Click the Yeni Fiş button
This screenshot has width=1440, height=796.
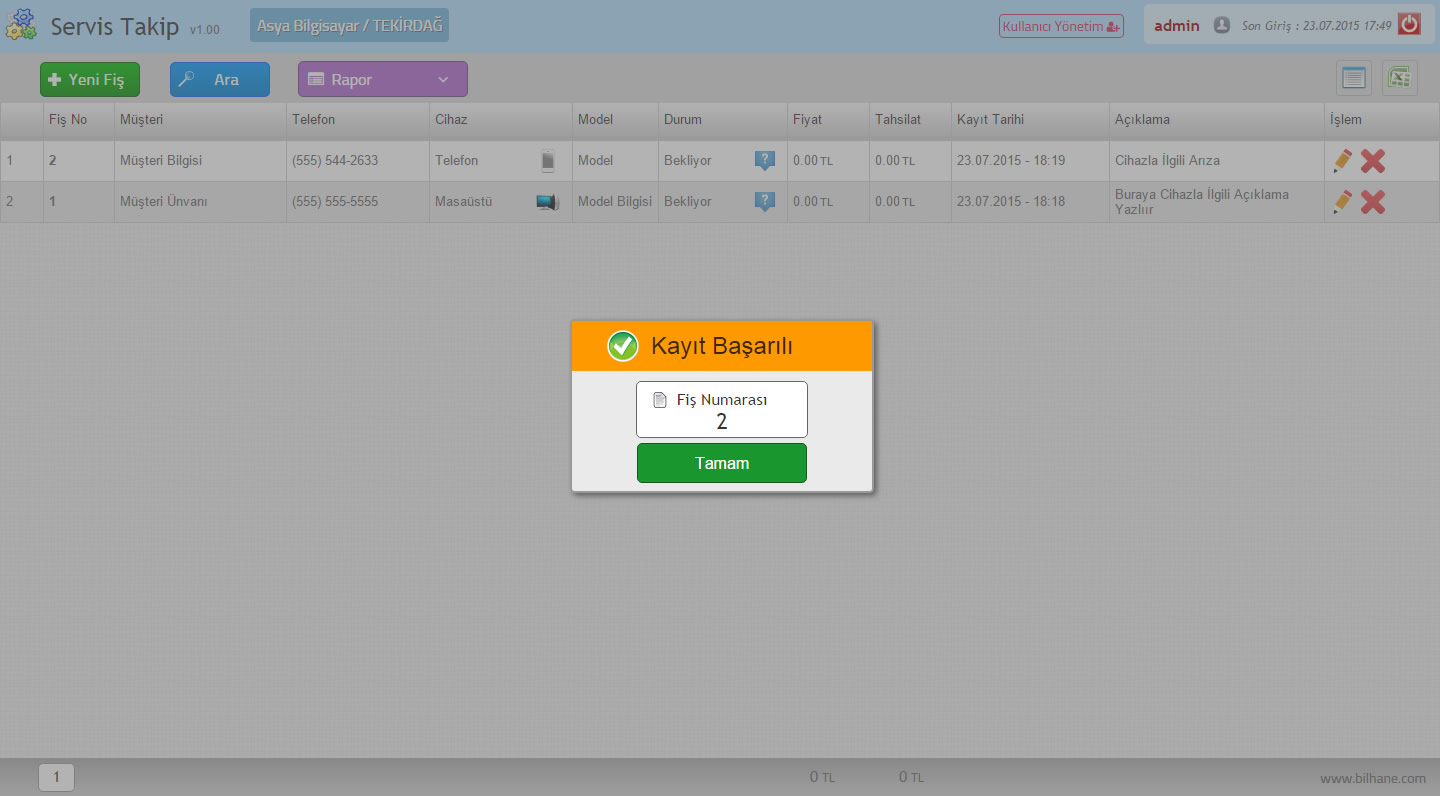coord(90,79)
